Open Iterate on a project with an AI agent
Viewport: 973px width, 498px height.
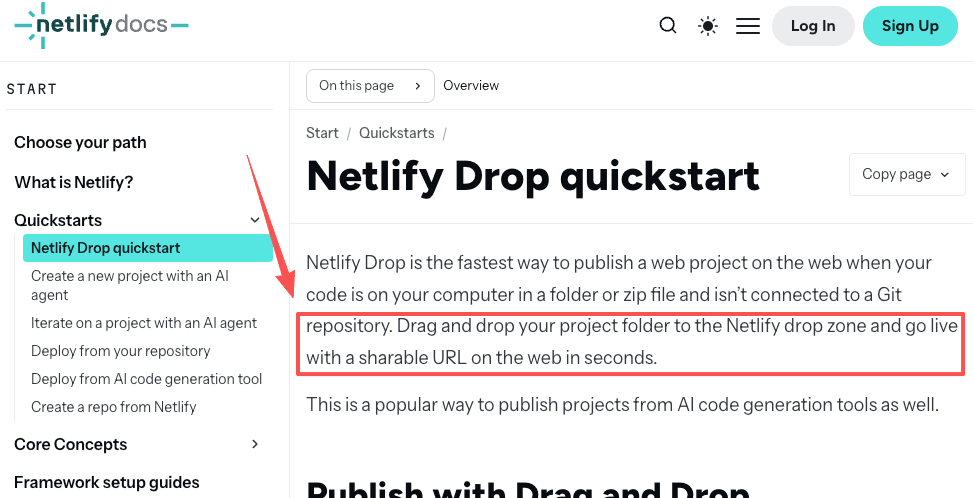[x=143, y=323]
